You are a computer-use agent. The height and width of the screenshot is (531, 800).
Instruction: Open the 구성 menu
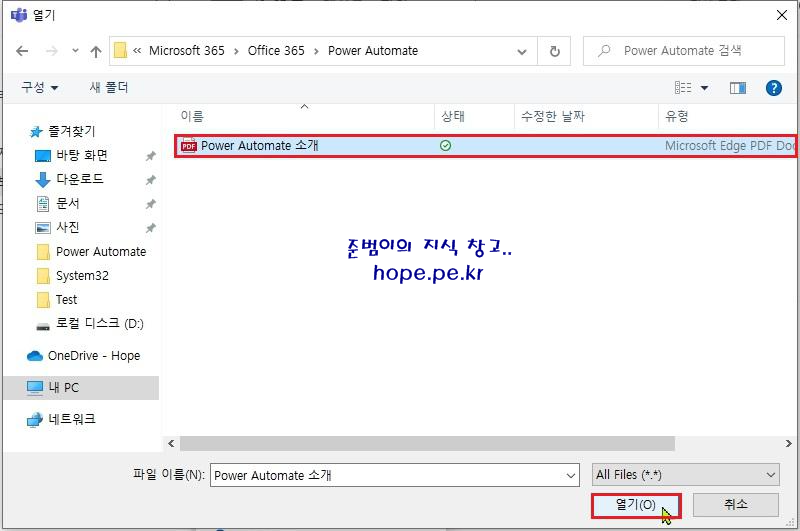39,87
